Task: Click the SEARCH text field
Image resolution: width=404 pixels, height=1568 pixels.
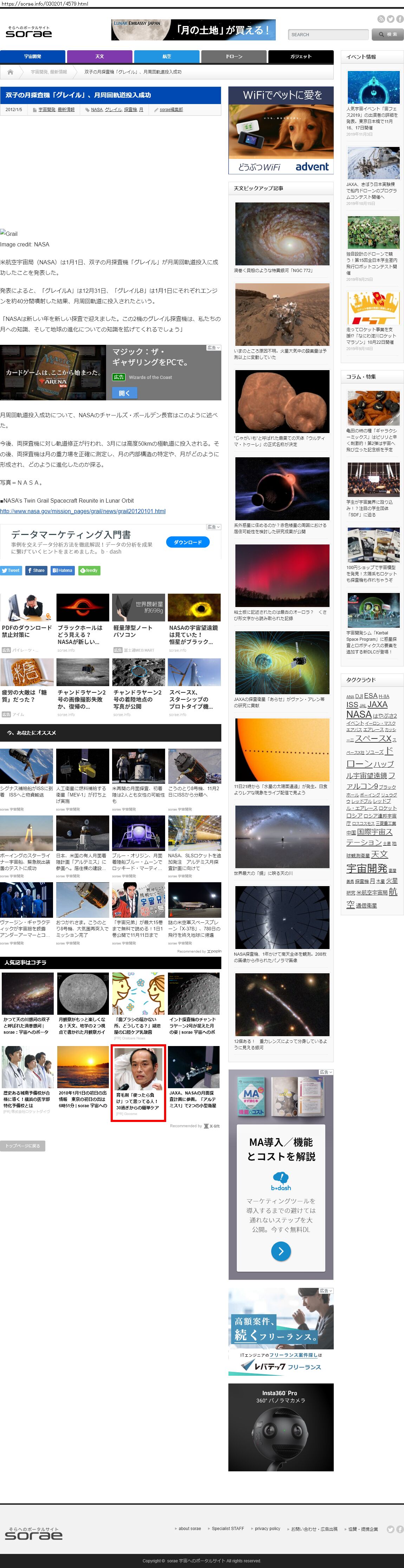Action: point(327,35)
